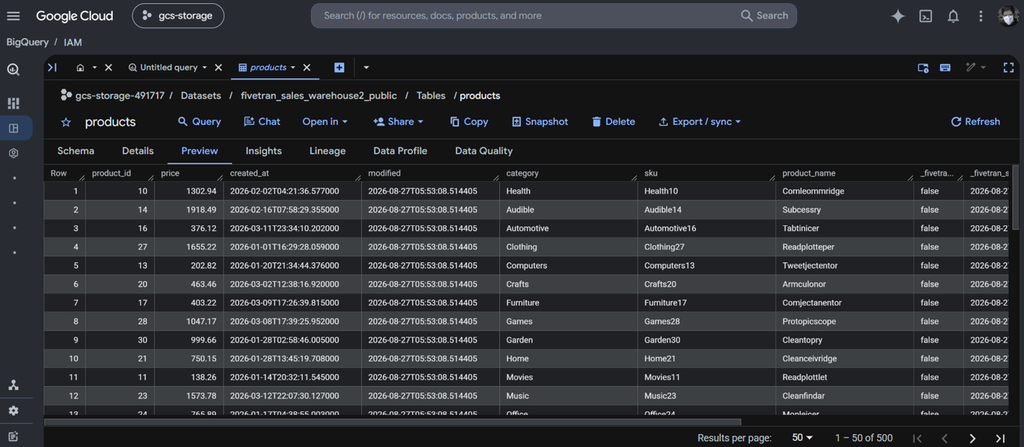
Task: Open Gemini AI assistant sparkle icon
Action: (898, 16)
